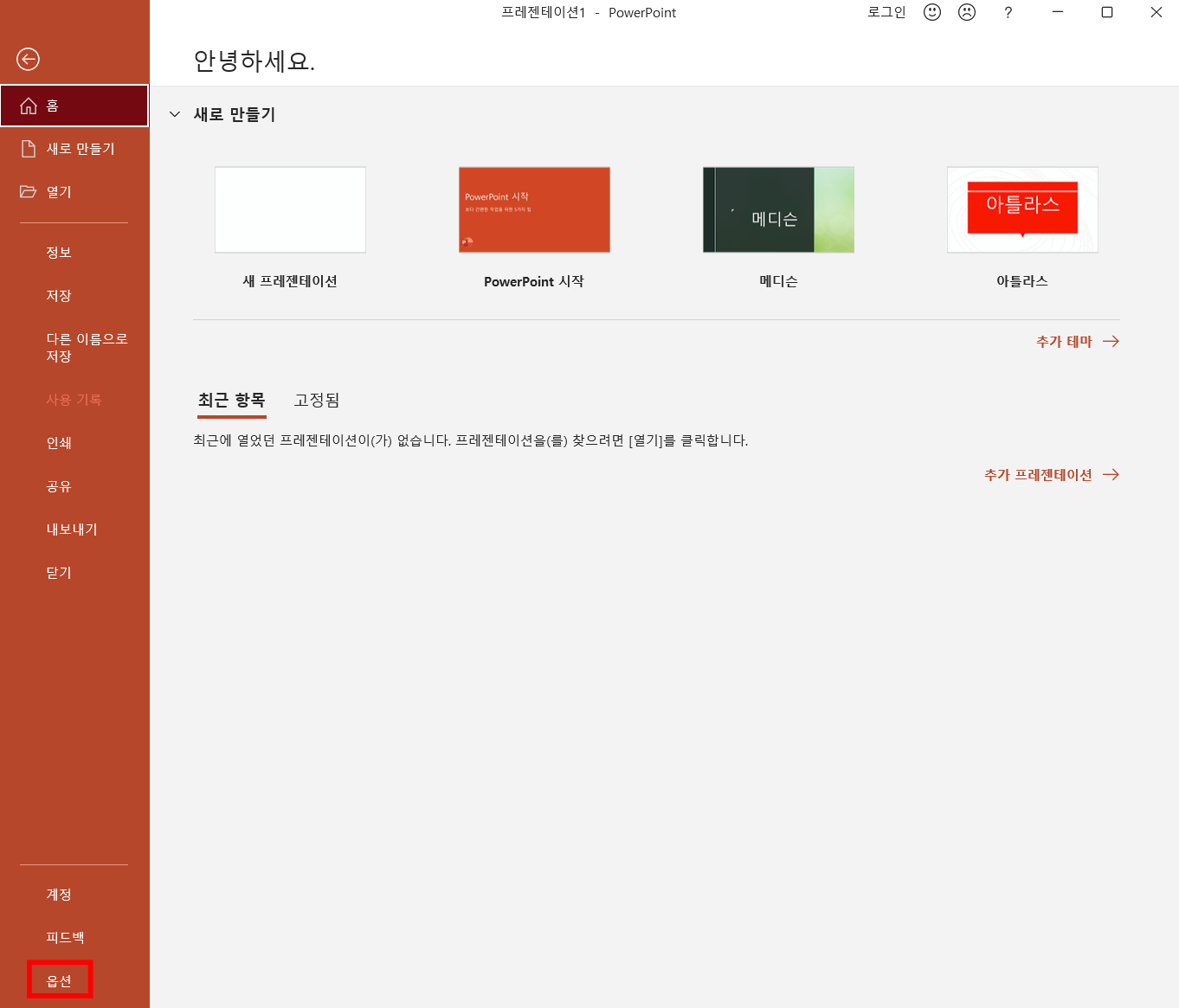Click the open folder icon beside 열기
Image resolution: width=1179 pixels, height=1008 pixels.
pos(29,192)
